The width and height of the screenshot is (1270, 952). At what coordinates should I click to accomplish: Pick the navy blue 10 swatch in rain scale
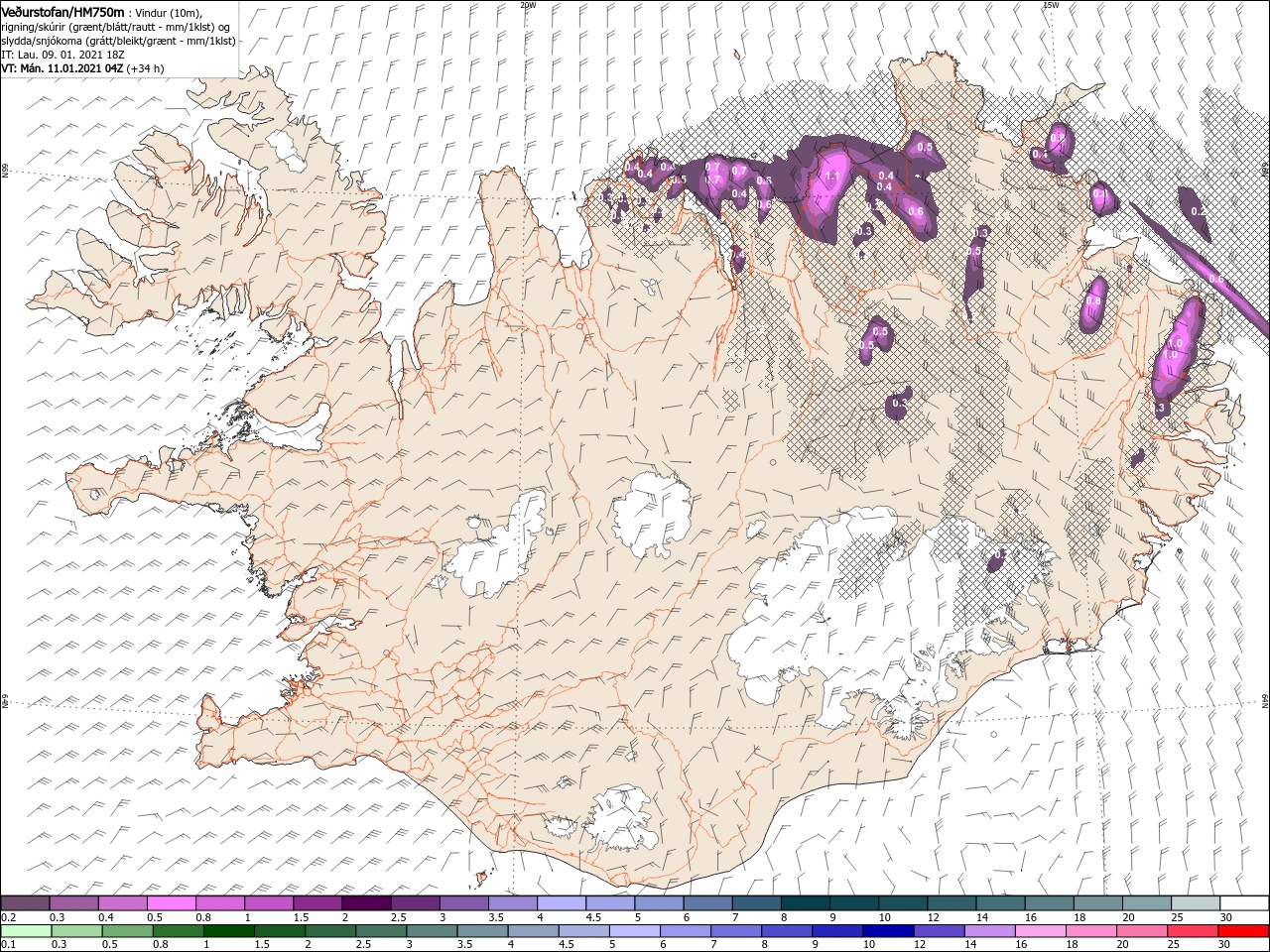[888, 931]
